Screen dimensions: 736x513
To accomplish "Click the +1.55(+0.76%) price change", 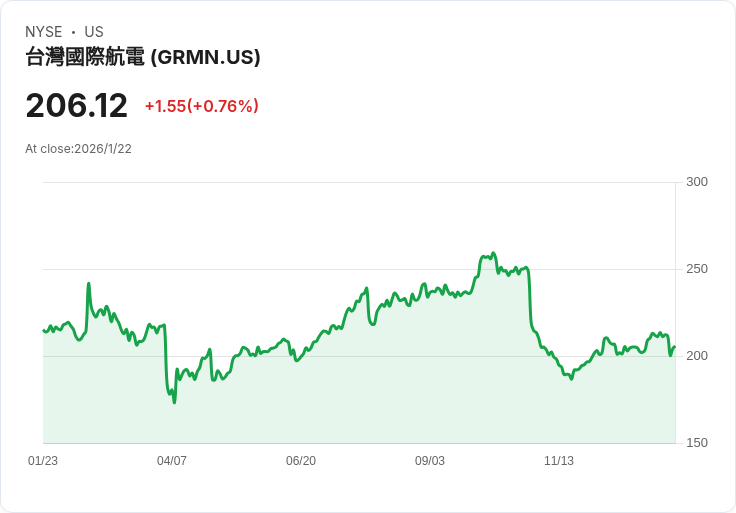I will pos(202,106).
